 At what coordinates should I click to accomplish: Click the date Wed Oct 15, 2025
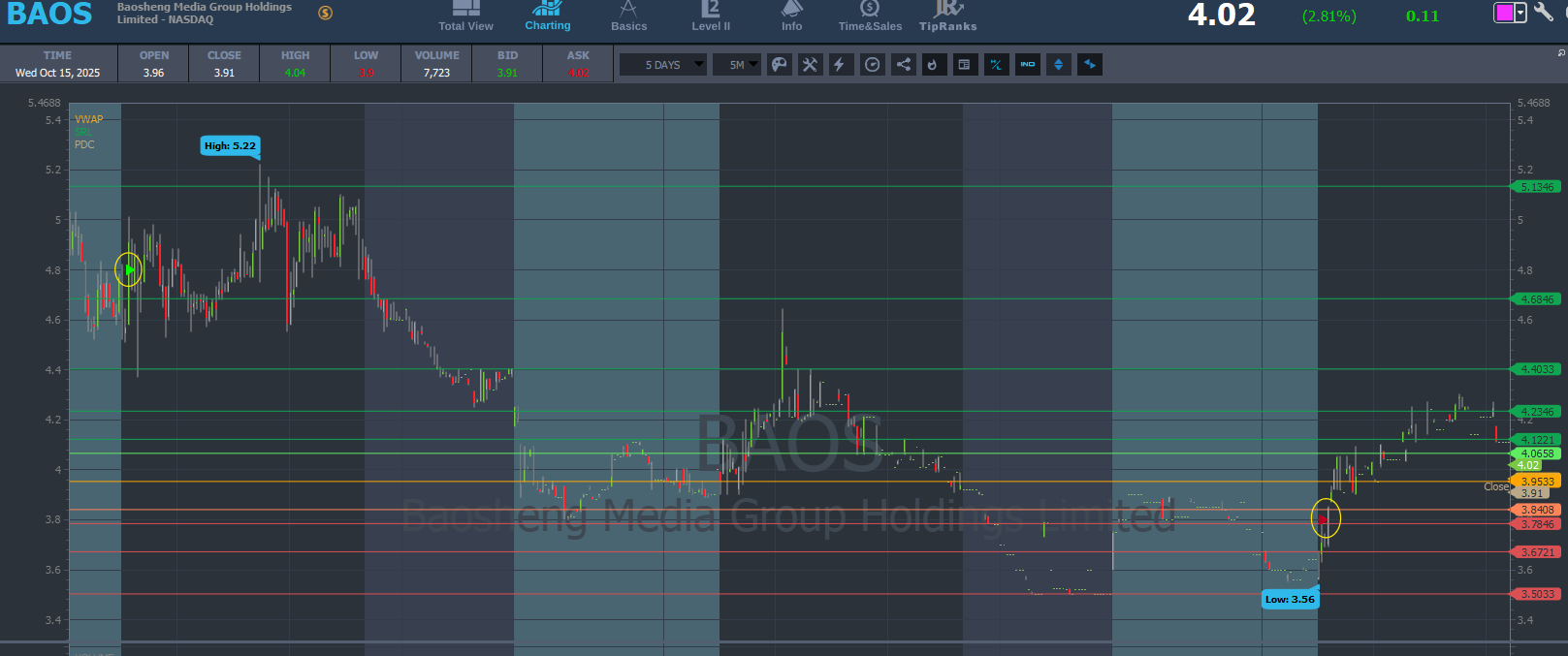coord(57,73)
